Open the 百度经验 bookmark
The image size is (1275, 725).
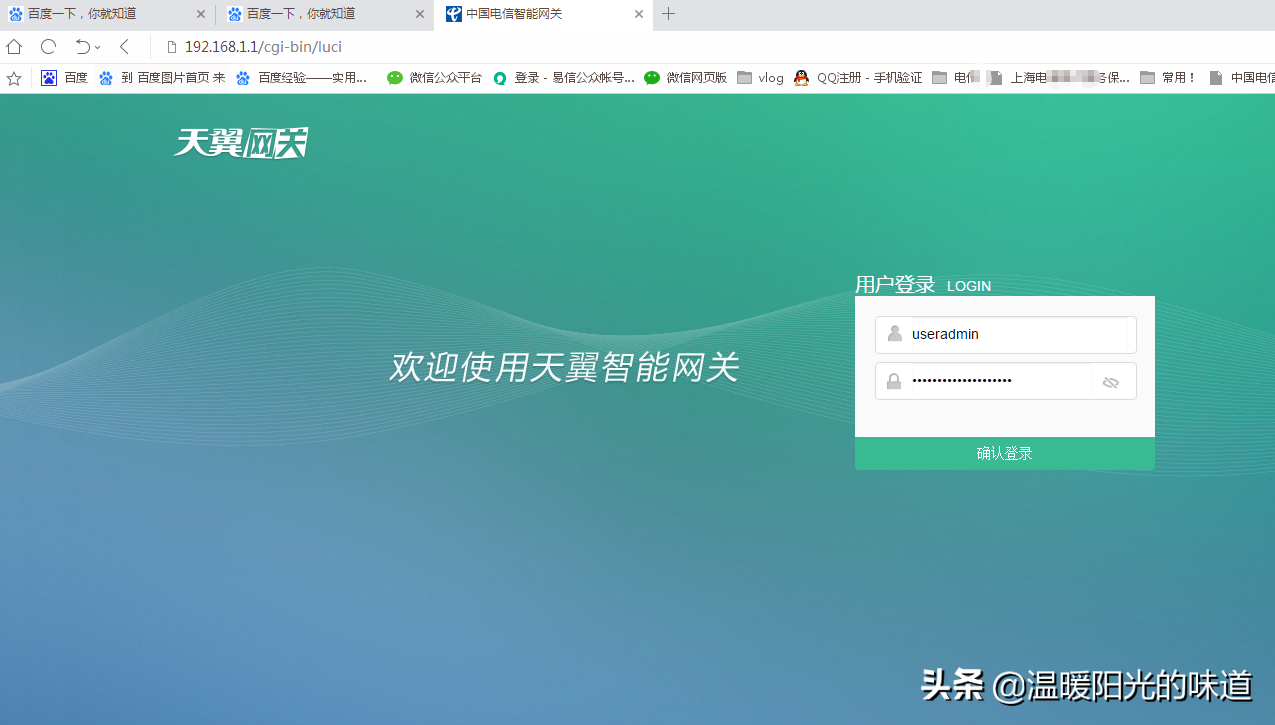click(302, 78)
